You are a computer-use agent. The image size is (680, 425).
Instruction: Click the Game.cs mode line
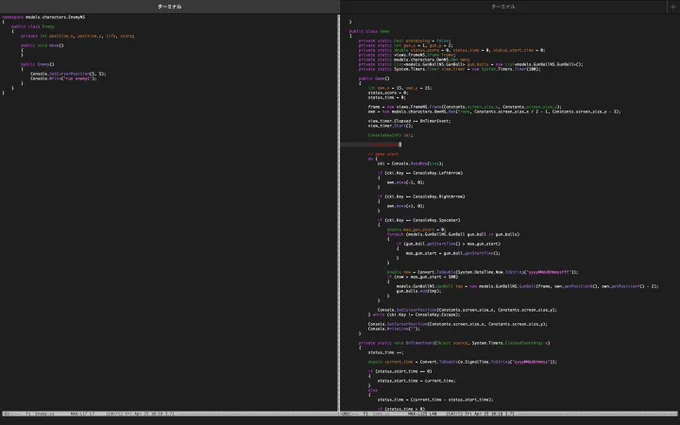click(510, 414)
